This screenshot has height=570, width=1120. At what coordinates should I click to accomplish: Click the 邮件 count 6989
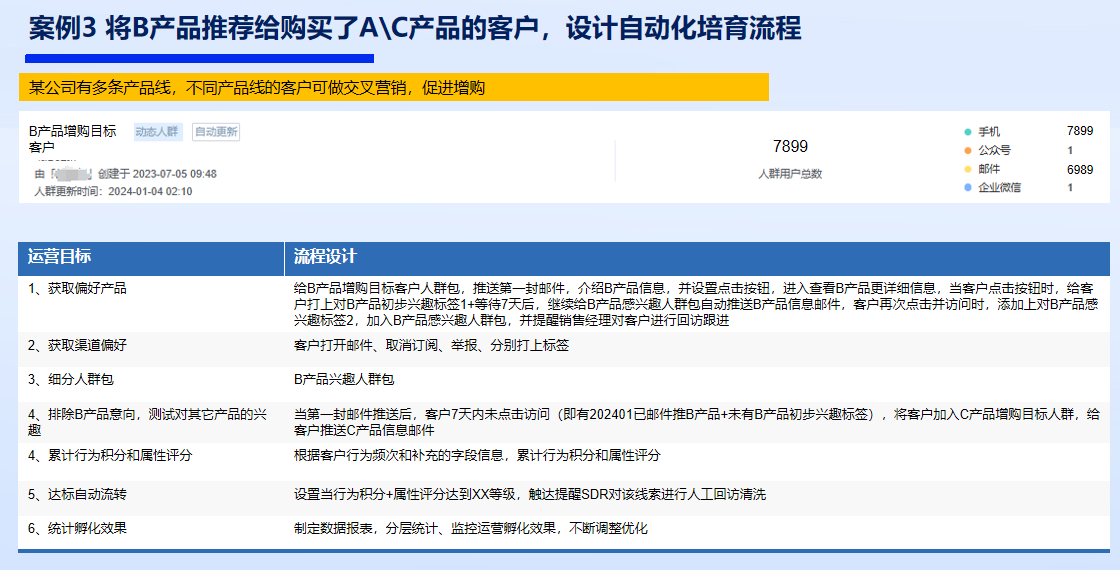coord(1079,169)
